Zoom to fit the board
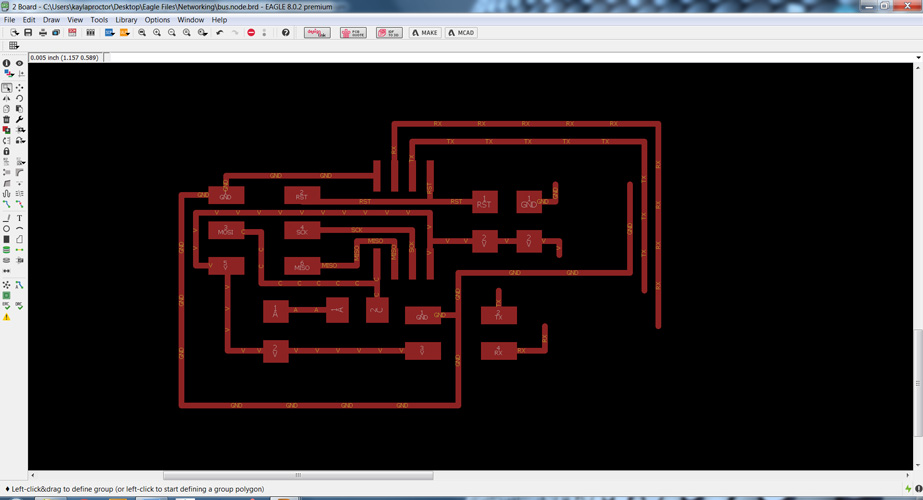The width and height of the screenshot is (923, 500). (142, 32)
